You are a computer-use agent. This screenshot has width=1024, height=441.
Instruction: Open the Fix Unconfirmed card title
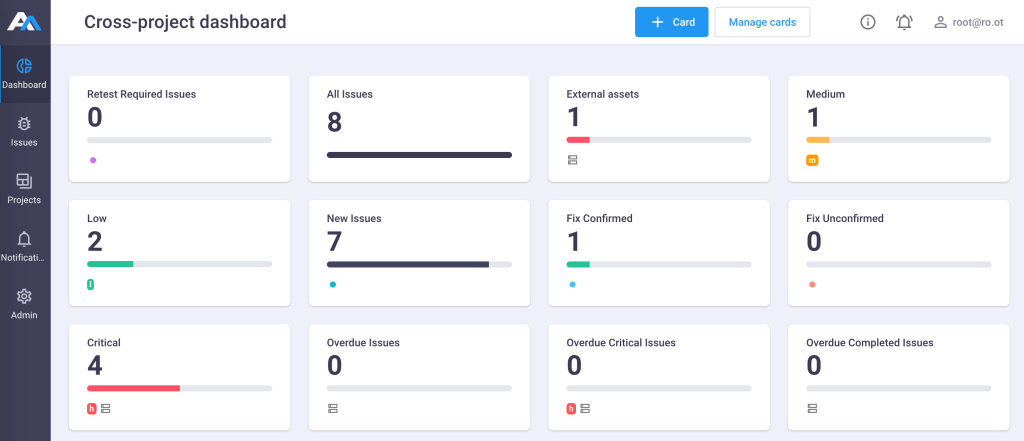tap(844, 218)
